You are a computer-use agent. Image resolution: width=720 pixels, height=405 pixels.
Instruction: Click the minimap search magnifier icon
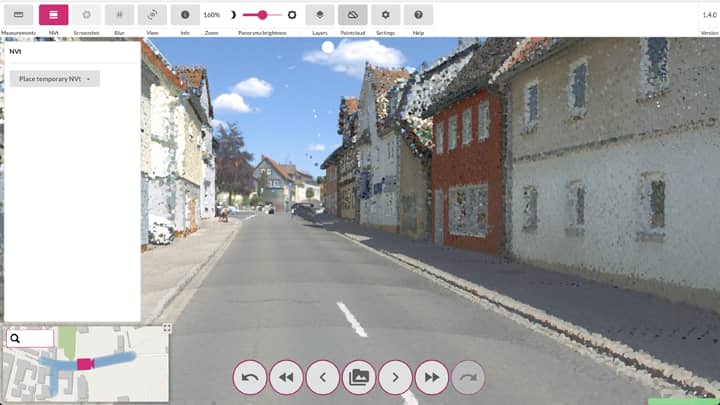[15, 338]
